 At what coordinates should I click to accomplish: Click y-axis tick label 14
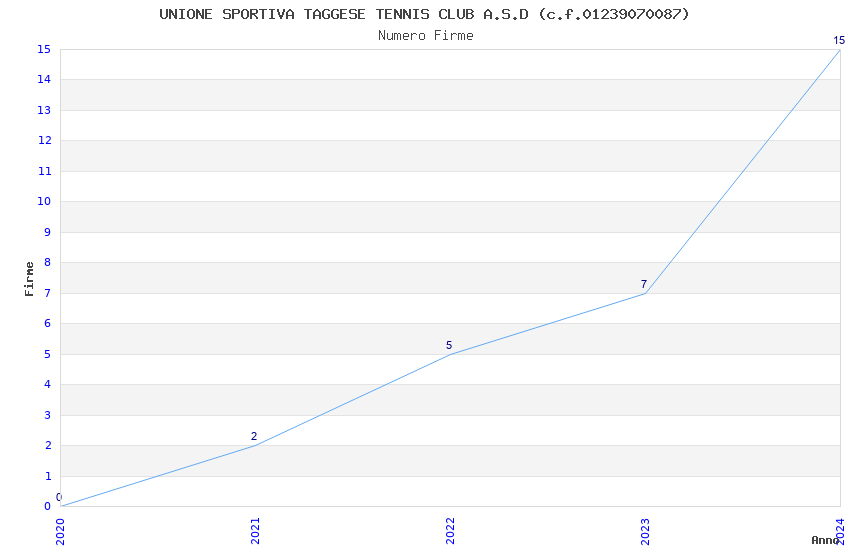44,80
